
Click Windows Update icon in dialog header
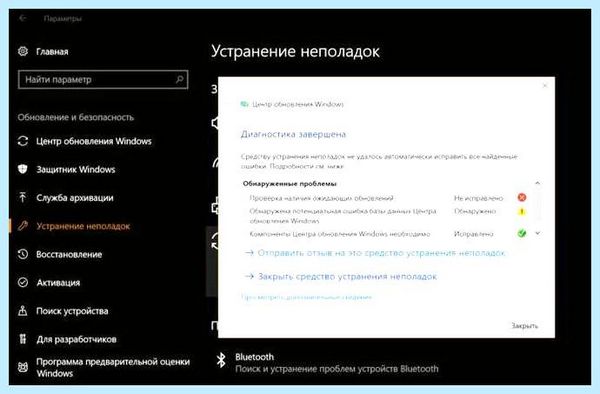[x=244, y=104]
